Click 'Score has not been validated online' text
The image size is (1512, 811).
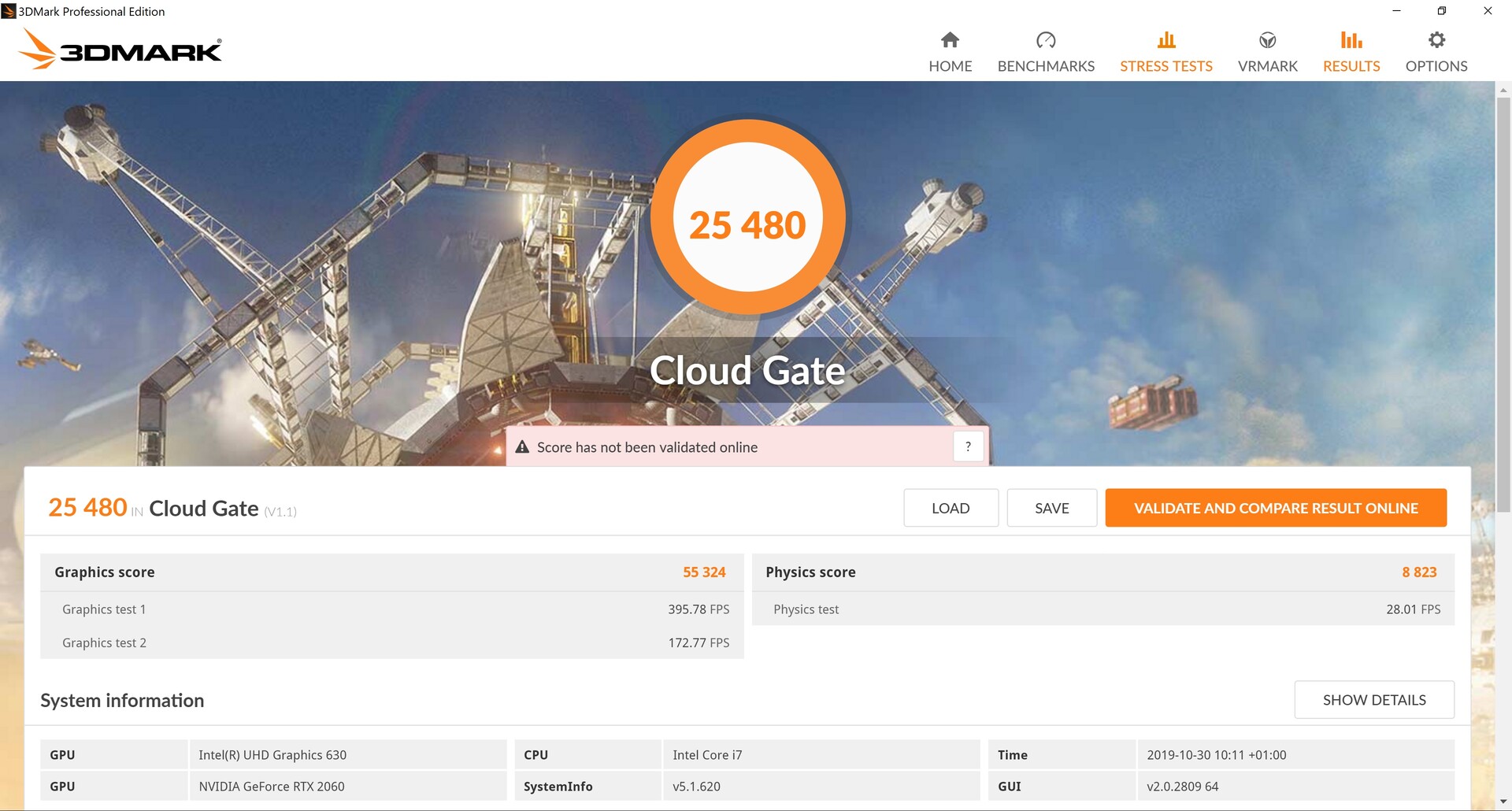647,447
